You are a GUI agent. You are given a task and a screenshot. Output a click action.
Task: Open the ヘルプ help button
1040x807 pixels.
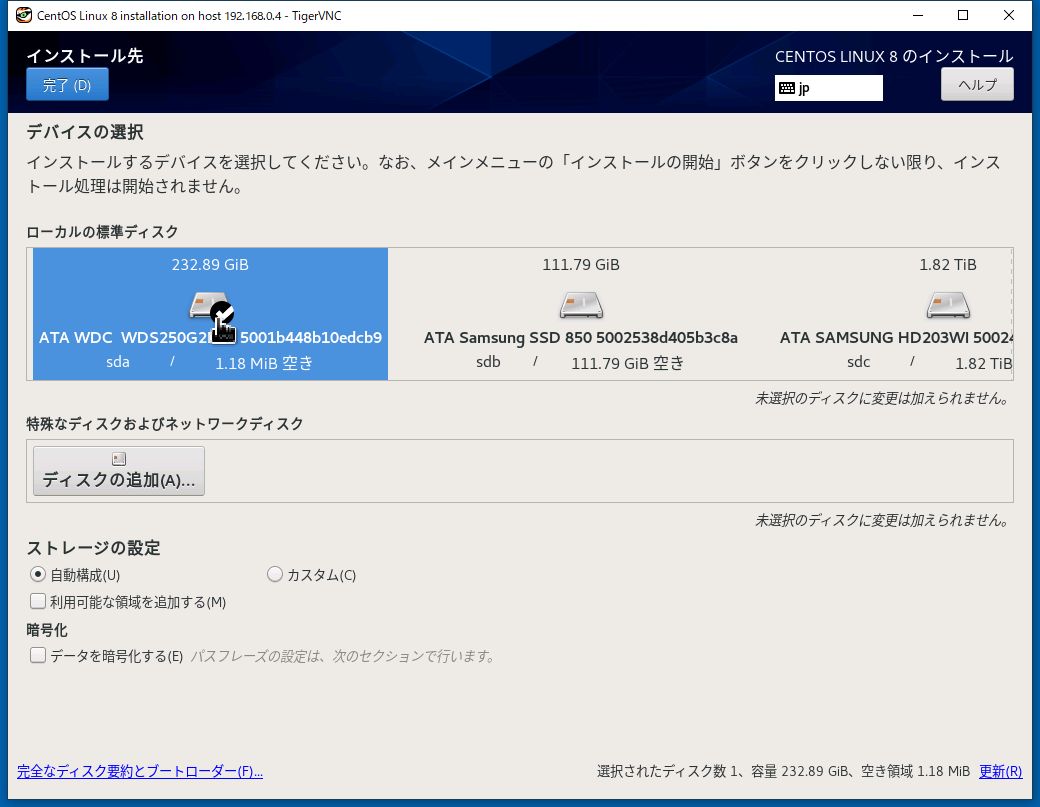click(977, 85)
